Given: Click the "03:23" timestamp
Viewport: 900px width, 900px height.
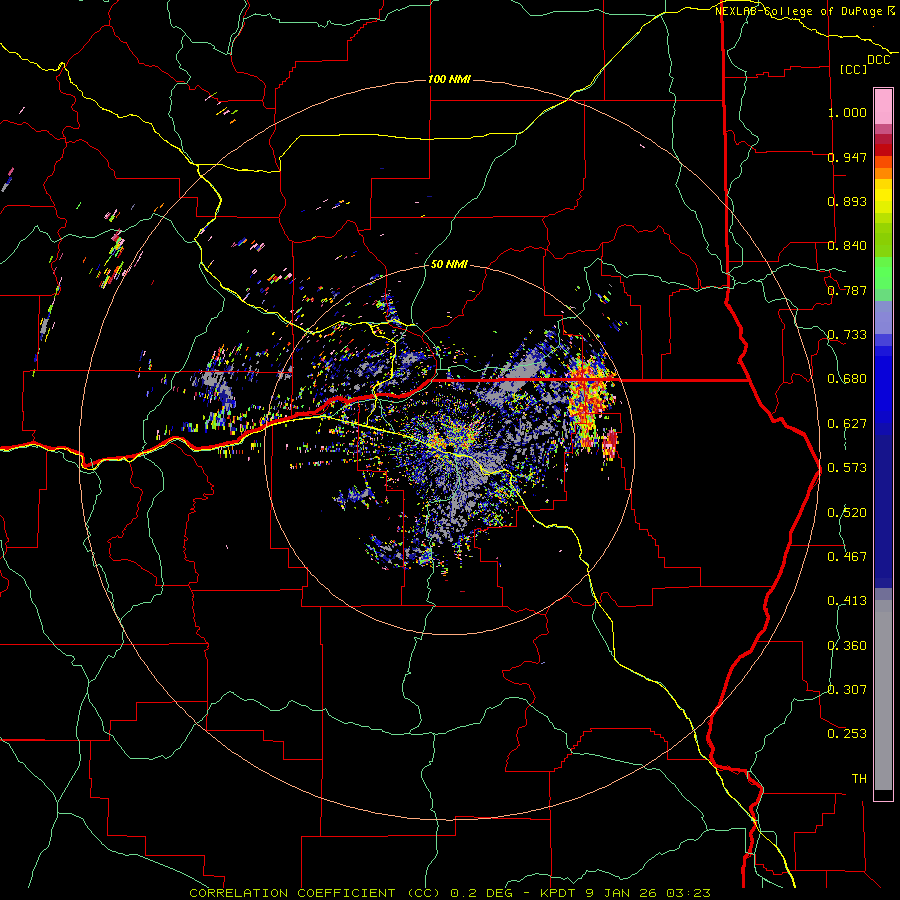Looking at the screenshot, I should [x=688, y=893].
